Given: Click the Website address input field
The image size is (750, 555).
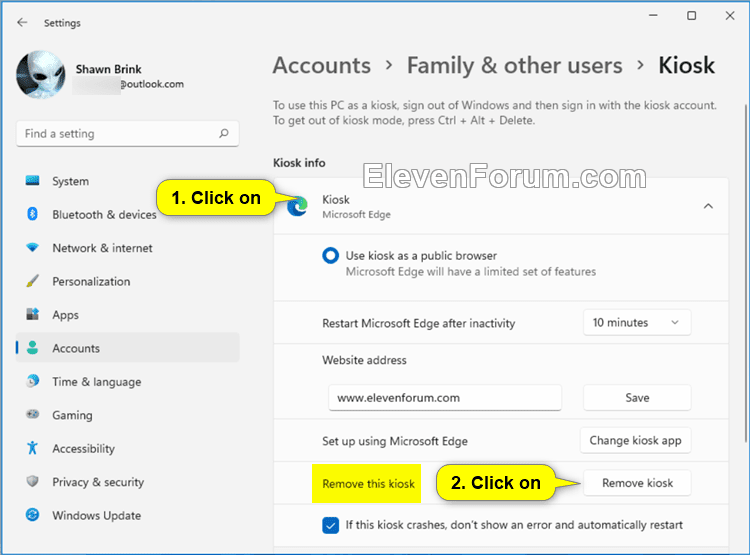Looking at the screenshot, I should 445,398.
